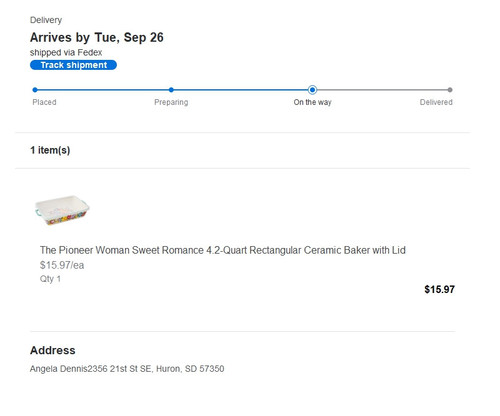
Task: Click the Track shipment button
Action: pos(73,65)
